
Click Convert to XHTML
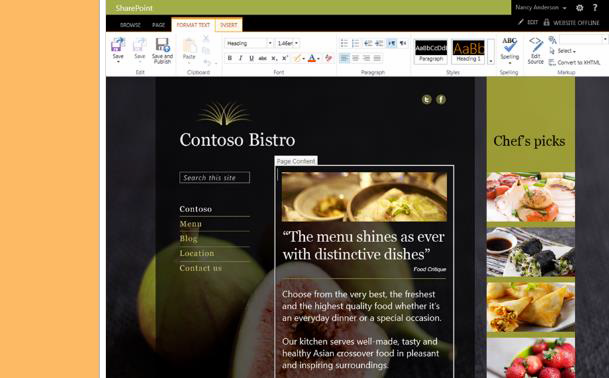point(575,63)
